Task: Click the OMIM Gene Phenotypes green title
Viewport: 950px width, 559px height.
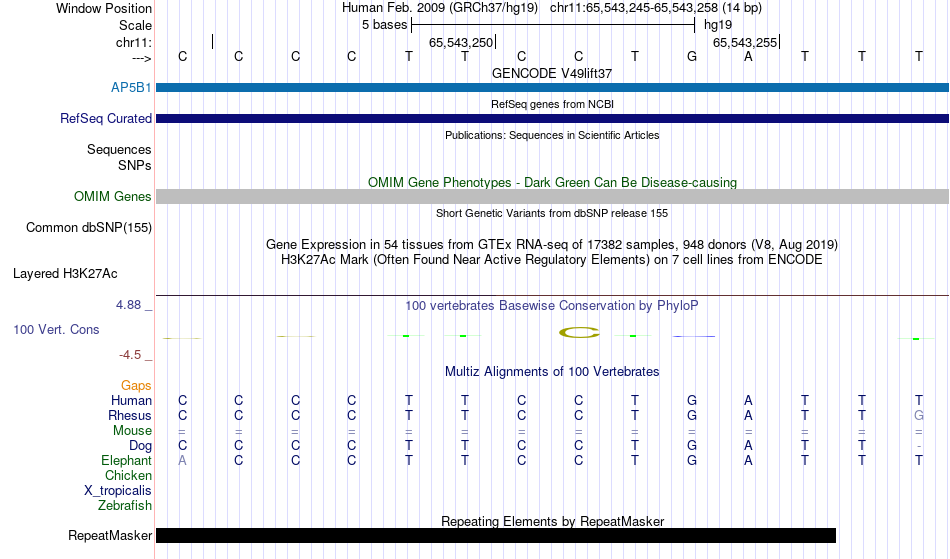Action: pyautogui.click(x=552, y=182)
